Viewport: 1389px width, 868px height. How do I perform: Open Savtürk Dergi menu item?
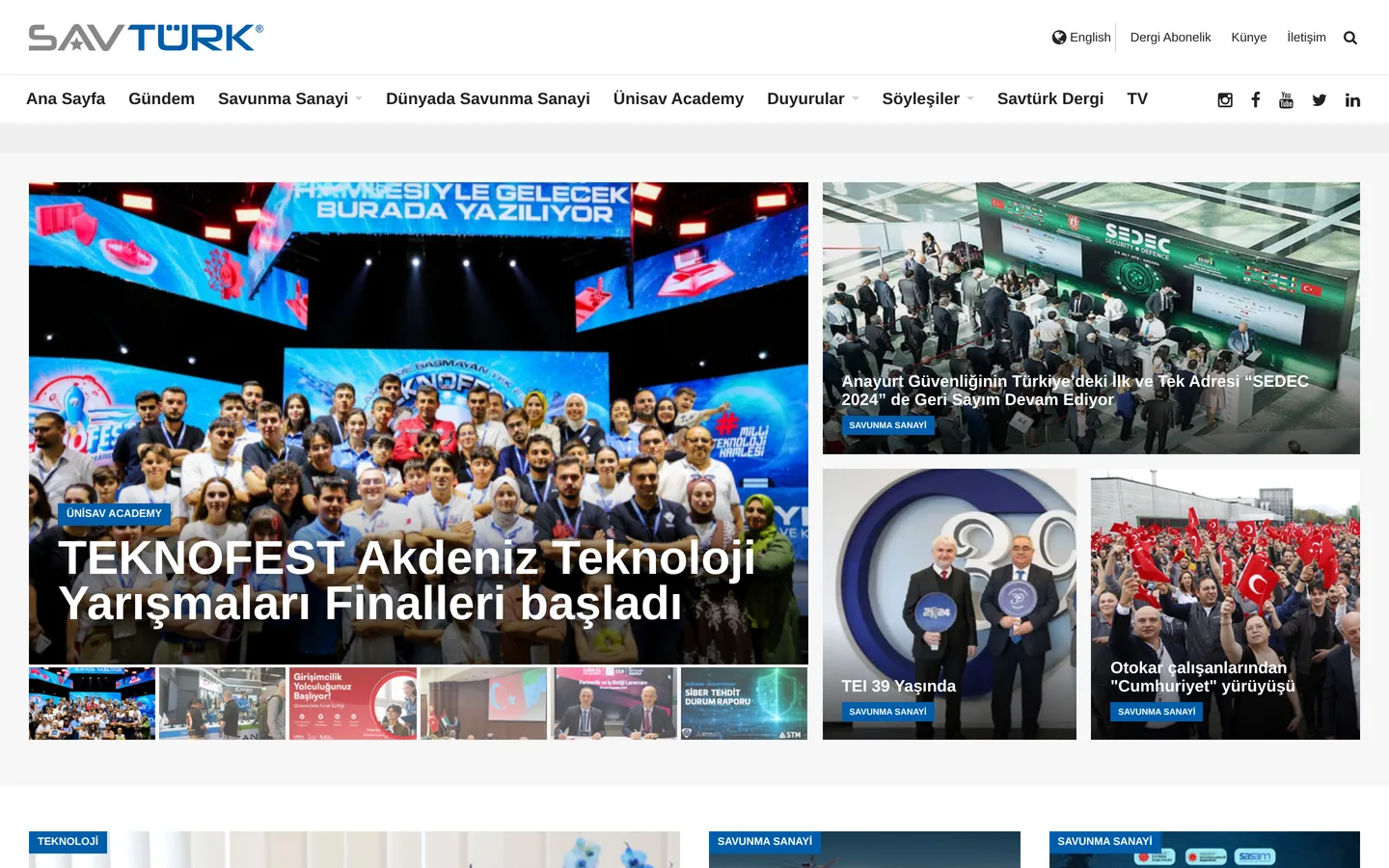[x=1050, y=98]
